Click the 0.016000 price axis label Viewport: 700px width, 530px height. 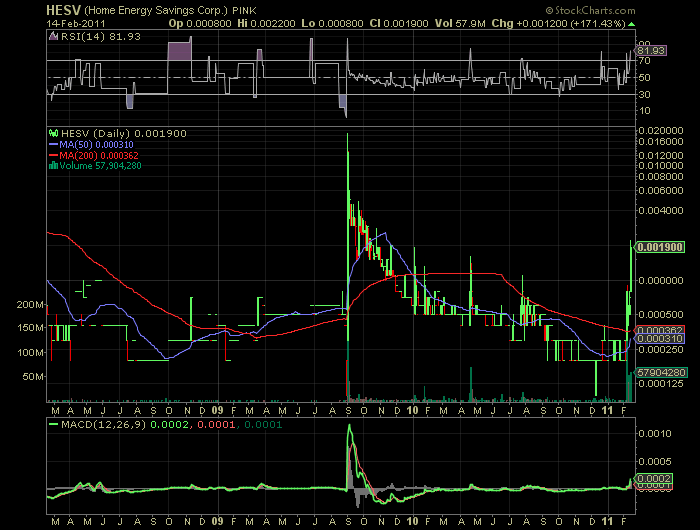661,142
